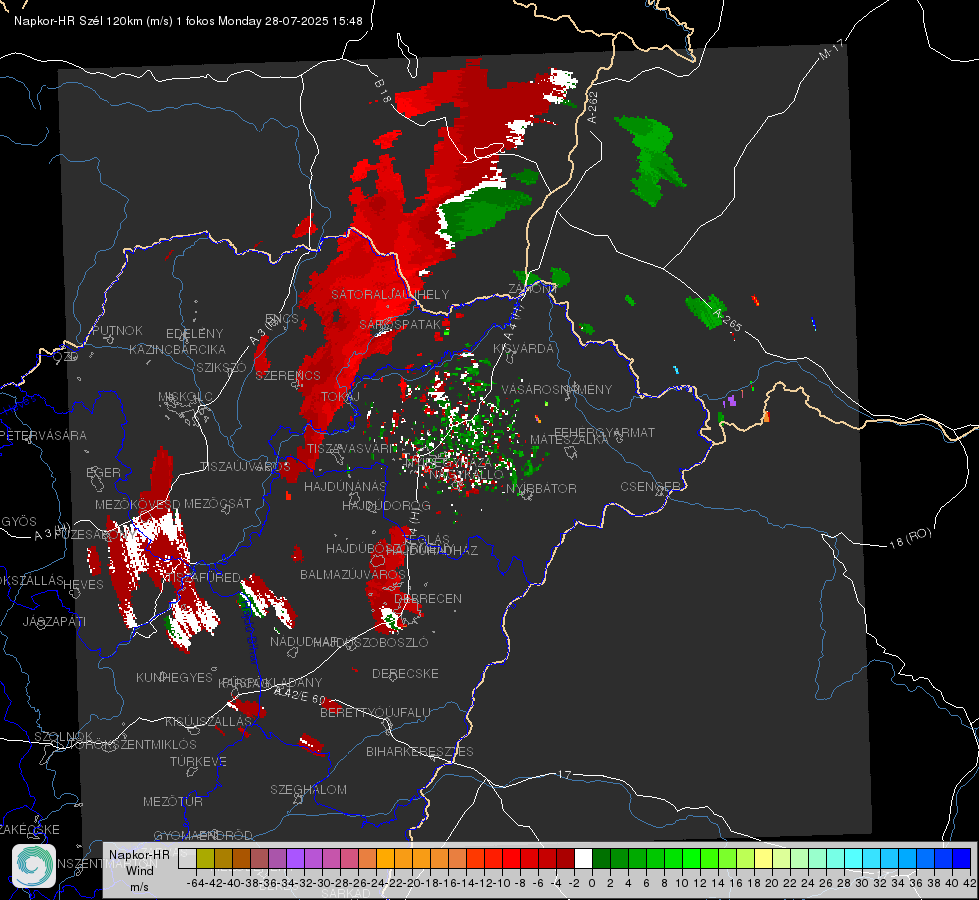Click the SZIKSZO city label

coord(221,367)
